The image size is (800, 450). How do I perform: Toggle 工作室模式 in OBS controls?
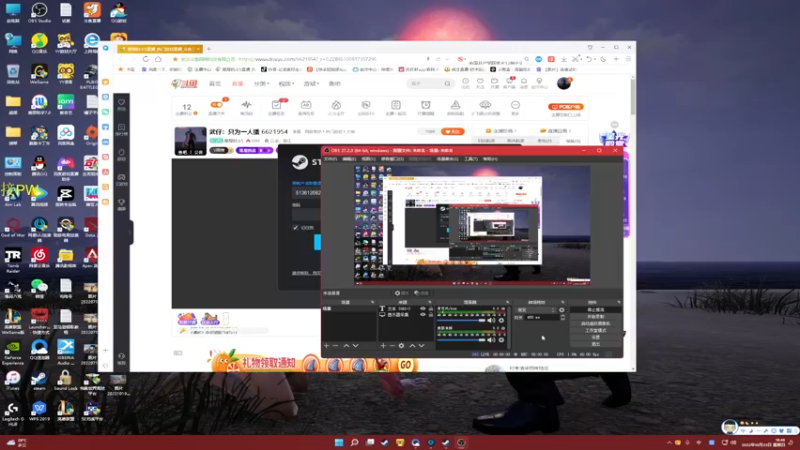(595, 330)
